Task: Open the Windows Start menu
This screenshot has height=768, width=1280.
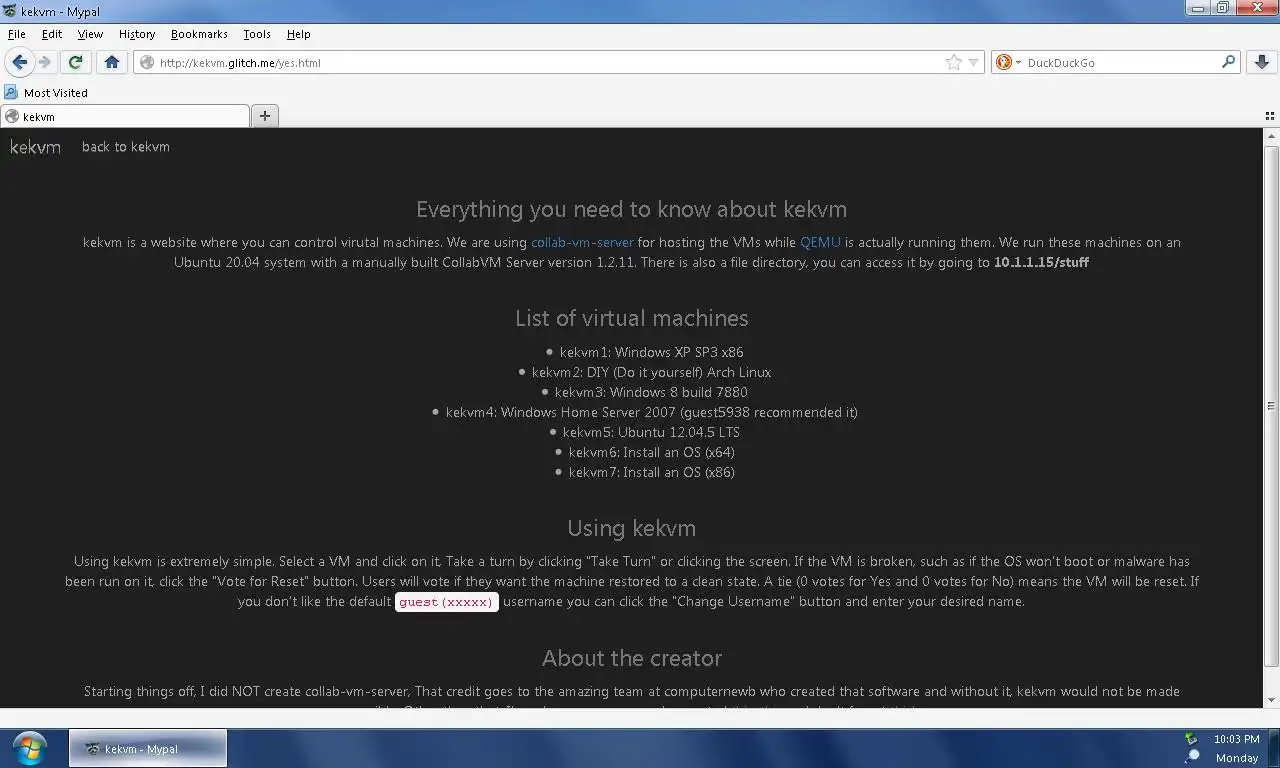Action: 29,748
